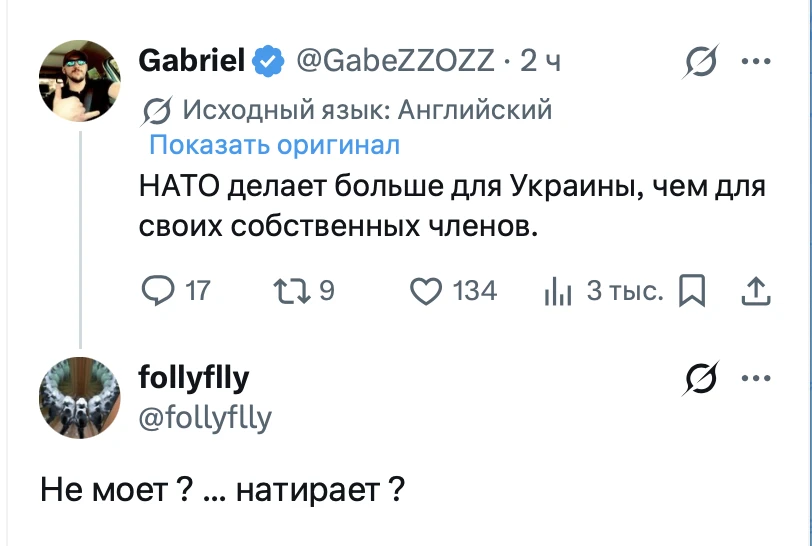Open Gabriel's profile avatar photo
The height and width of the screenshot is (546, 812).
click(80, 81)
